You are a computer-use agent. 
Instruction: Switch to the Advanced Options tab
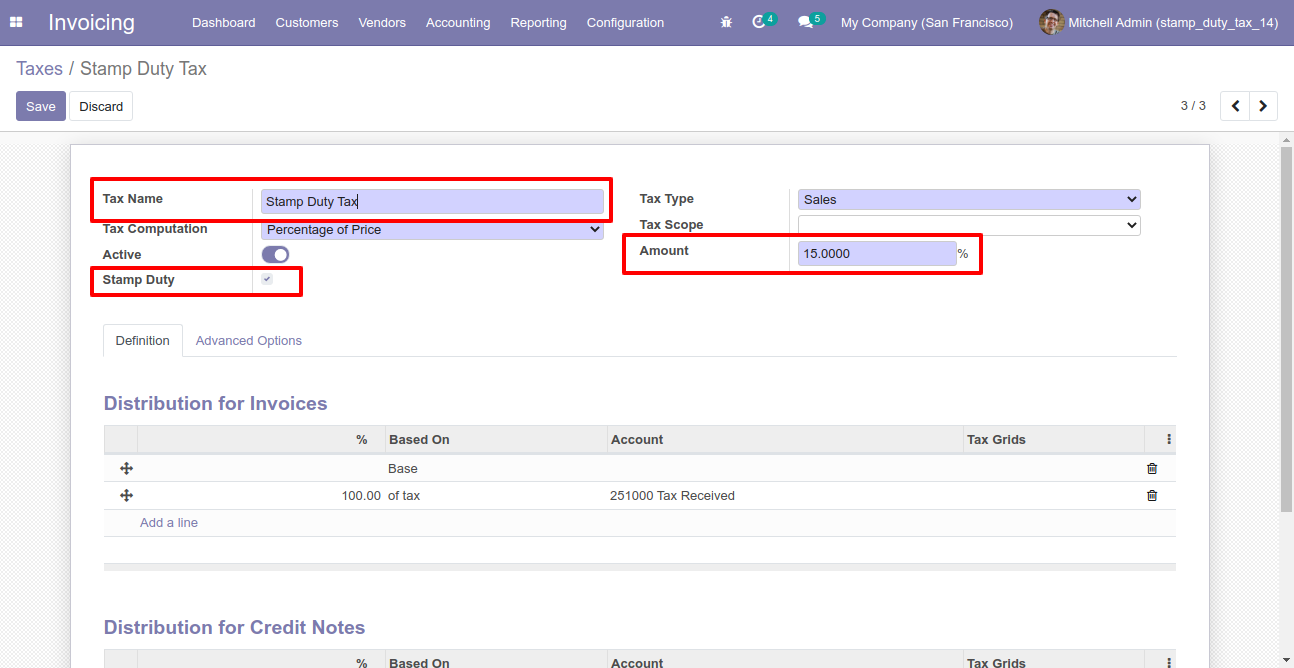coord(249,340)
